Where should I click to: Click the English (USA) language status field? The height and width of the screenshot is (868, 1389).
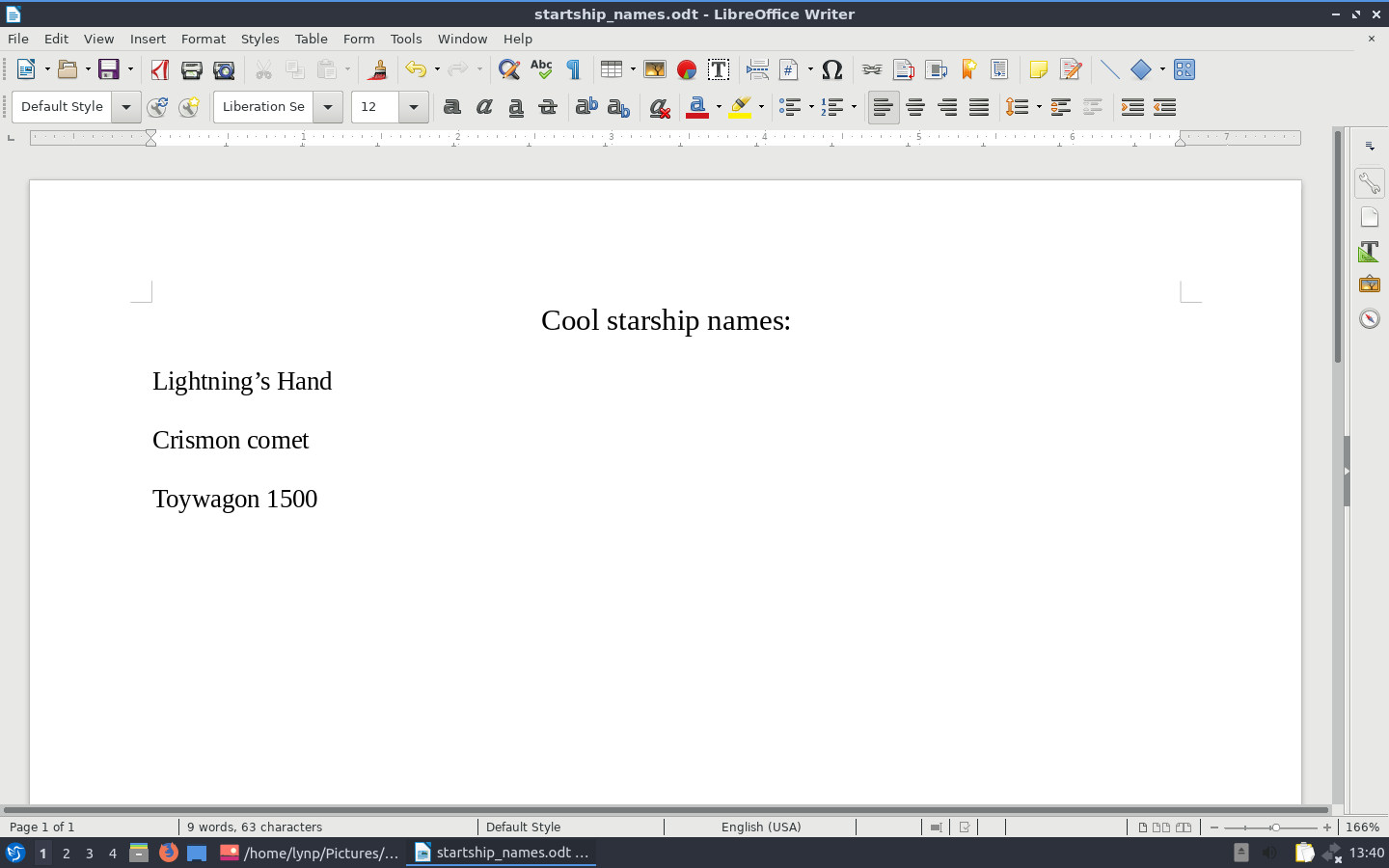(x=760, y=827)
